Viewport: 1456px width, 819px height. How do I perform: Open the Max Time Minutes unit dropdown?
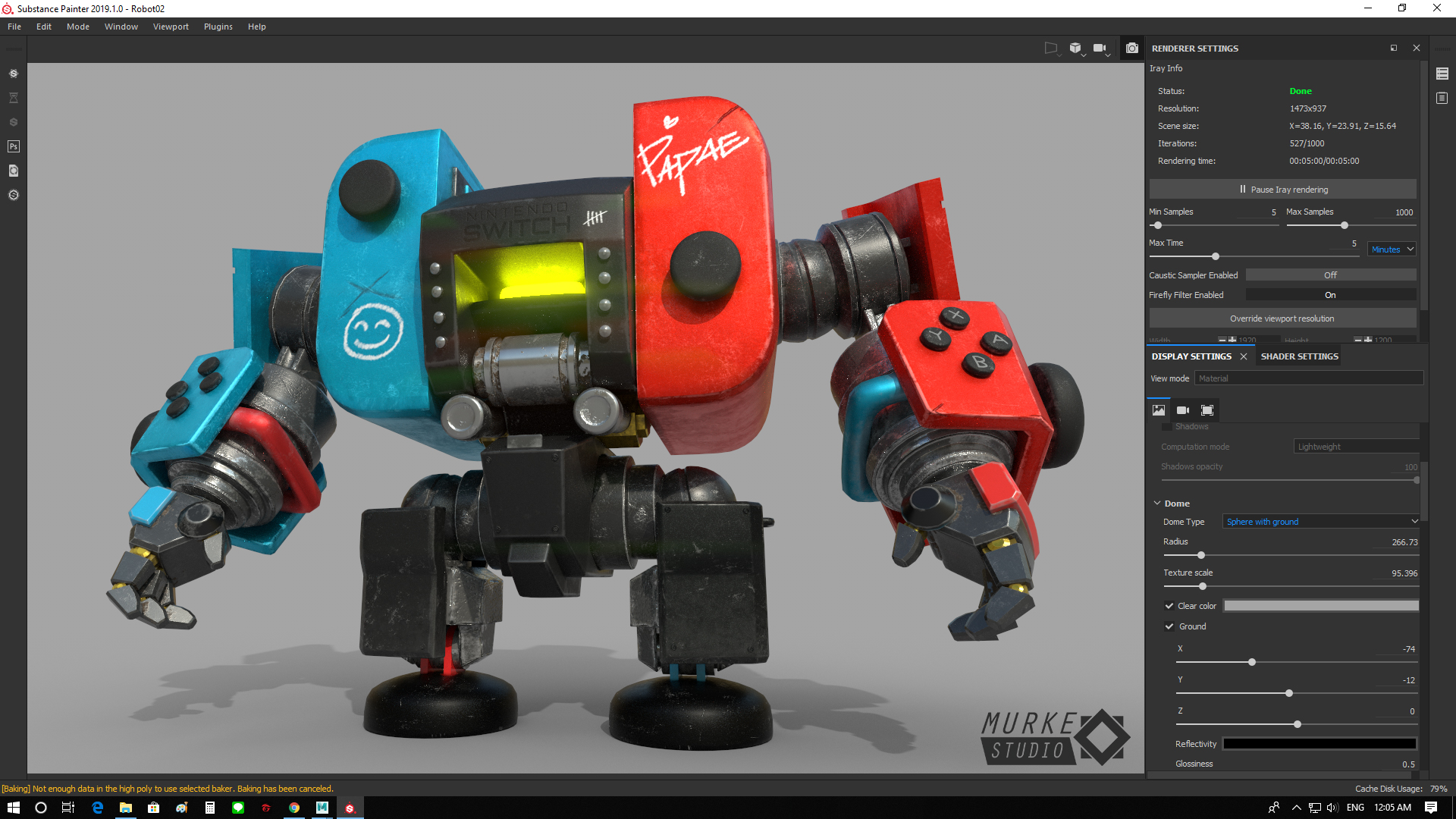click(x=1392, y=249)
